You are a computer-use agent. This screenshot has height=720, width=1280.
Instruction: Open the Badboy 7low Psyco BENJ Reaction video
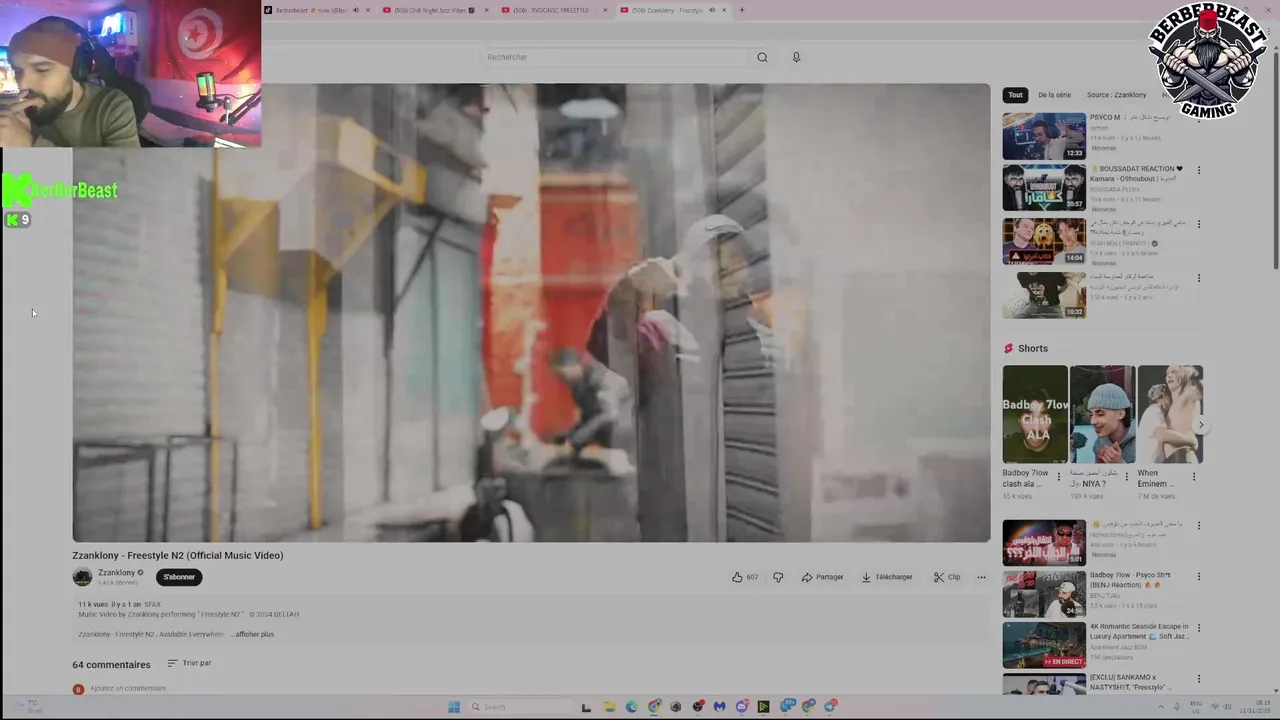(x=1044, y=594)
